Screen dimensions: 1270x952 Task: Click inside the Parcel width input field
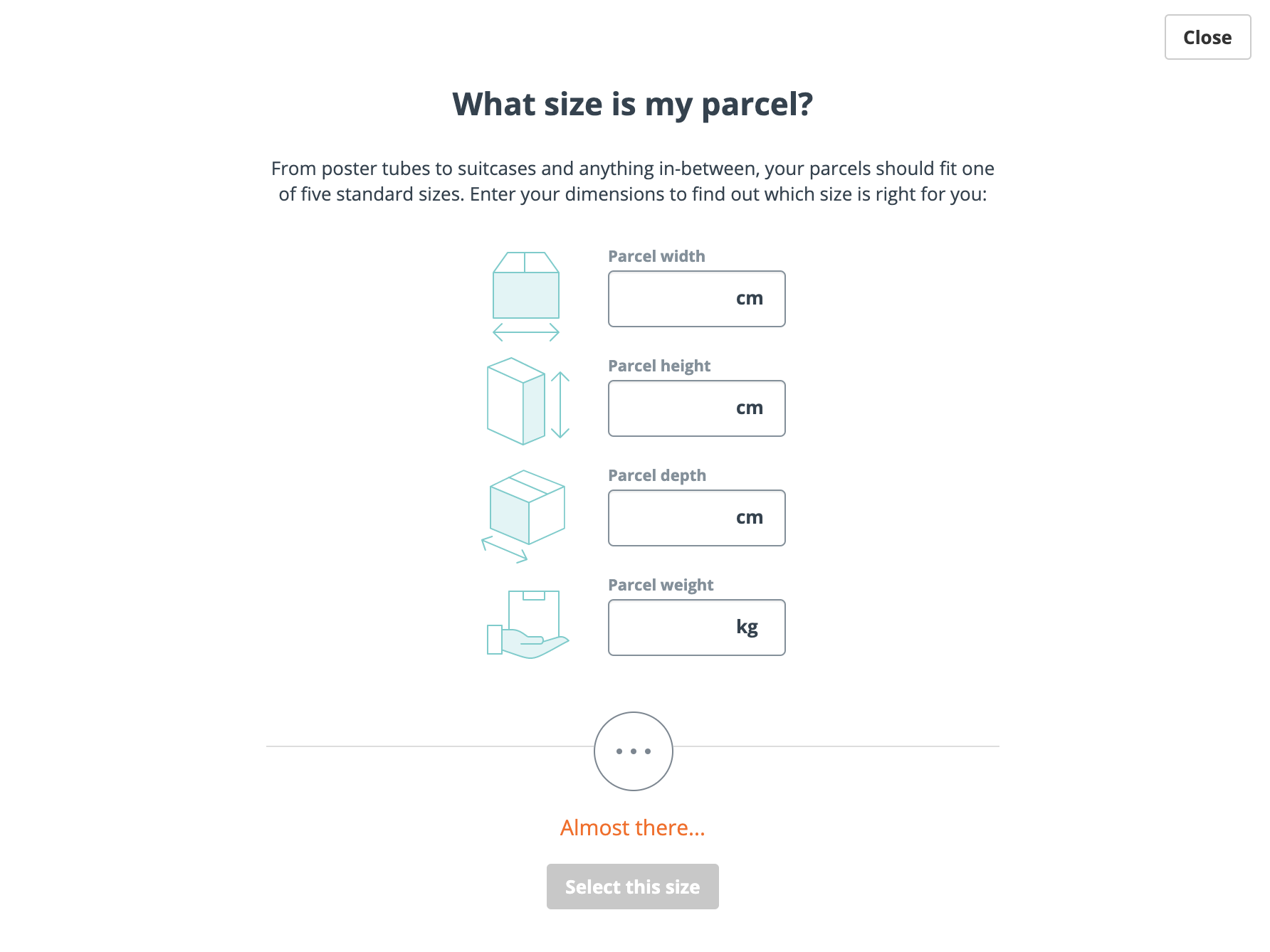point(676,299)
